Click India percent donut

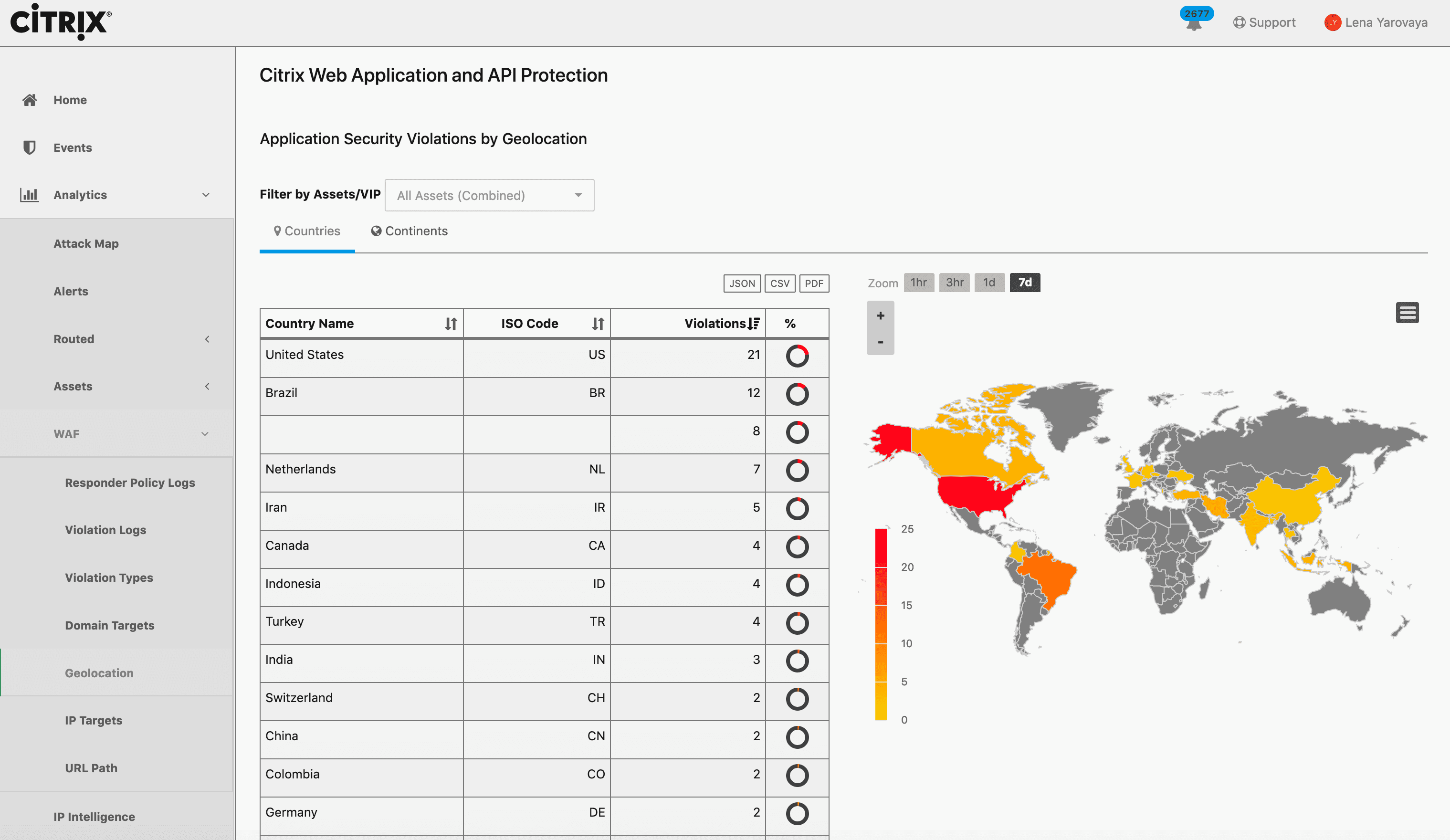[798, 661]
